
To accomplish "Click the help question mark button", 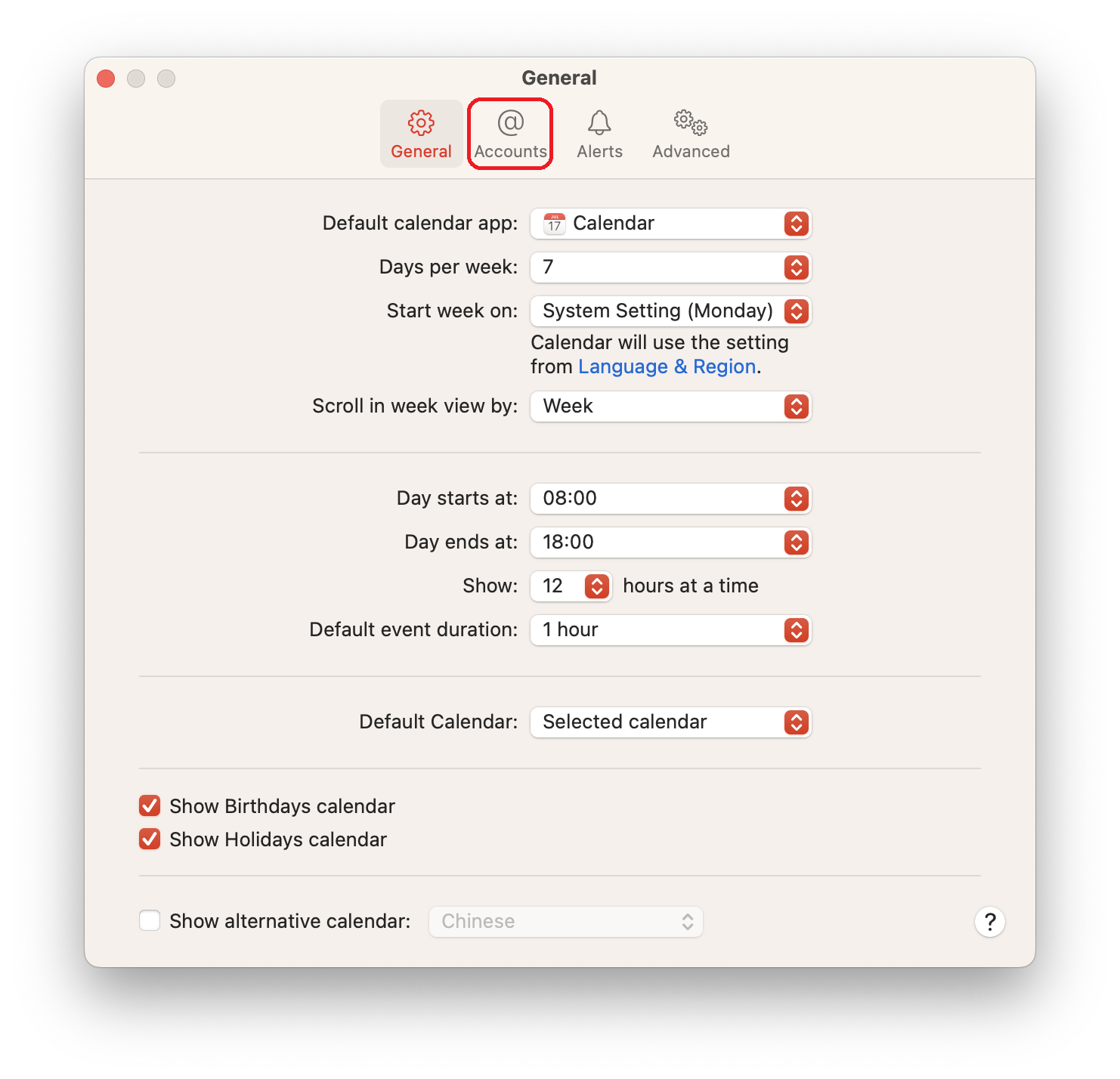I will tap(989, 921).
